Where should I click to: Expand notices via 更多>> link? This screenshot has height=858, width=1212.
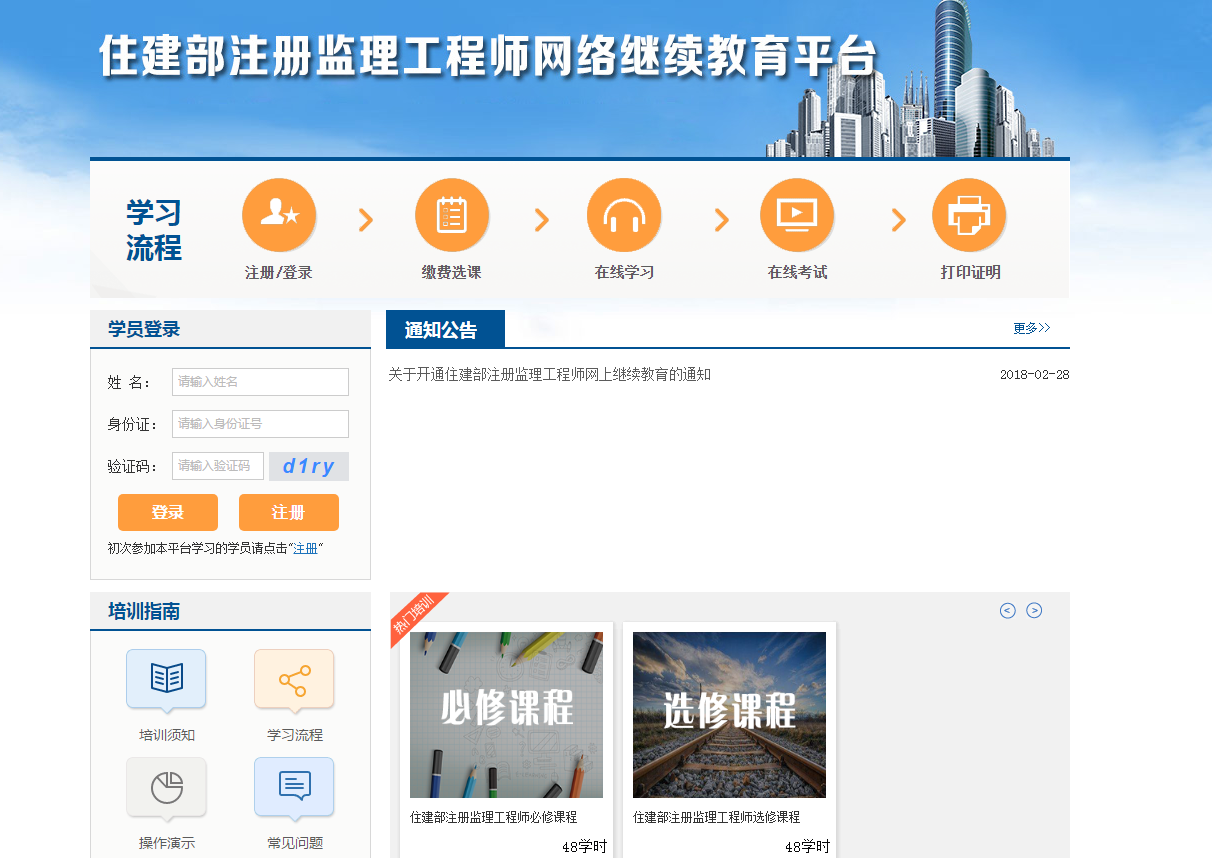click(1031, 328)
